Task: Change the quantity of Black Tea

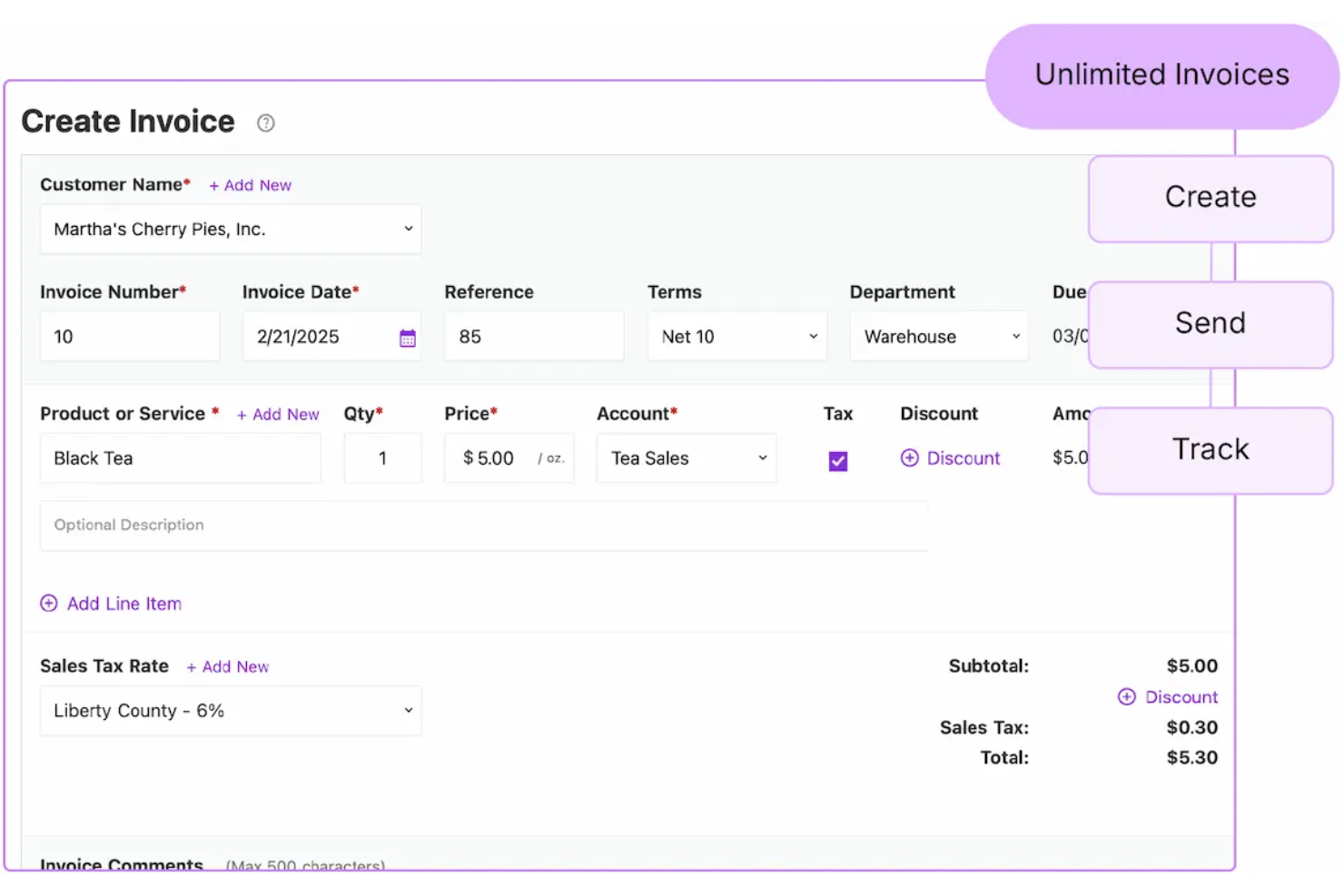Action: point(382,458)
